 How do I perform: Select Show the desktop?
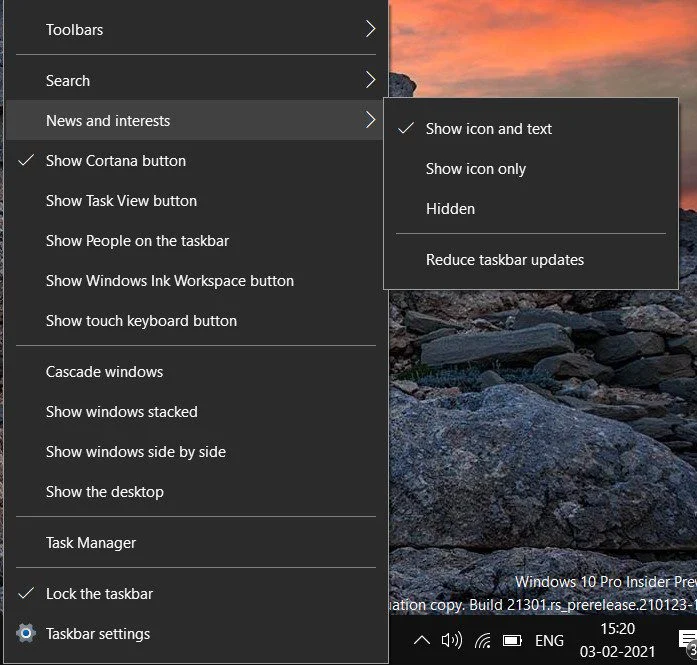[x=196, y=492]
